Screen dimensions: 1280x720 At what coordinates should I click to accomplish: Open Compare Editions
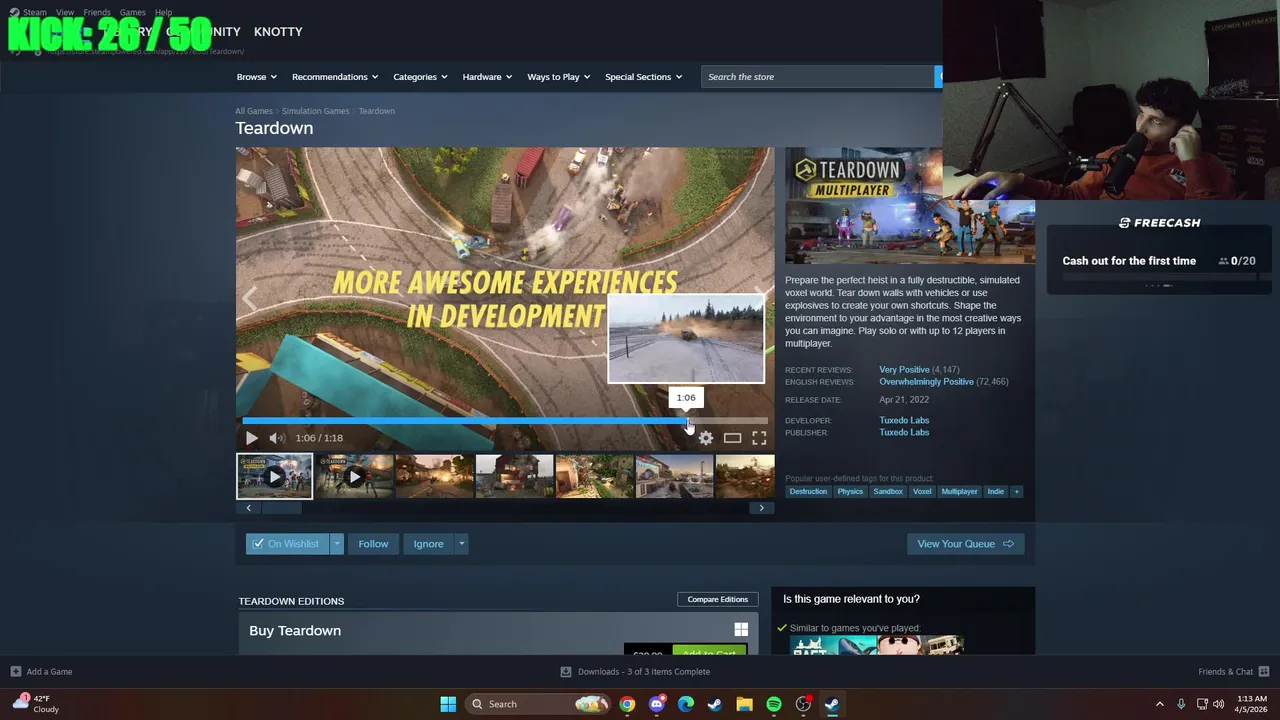pos(717,599)
